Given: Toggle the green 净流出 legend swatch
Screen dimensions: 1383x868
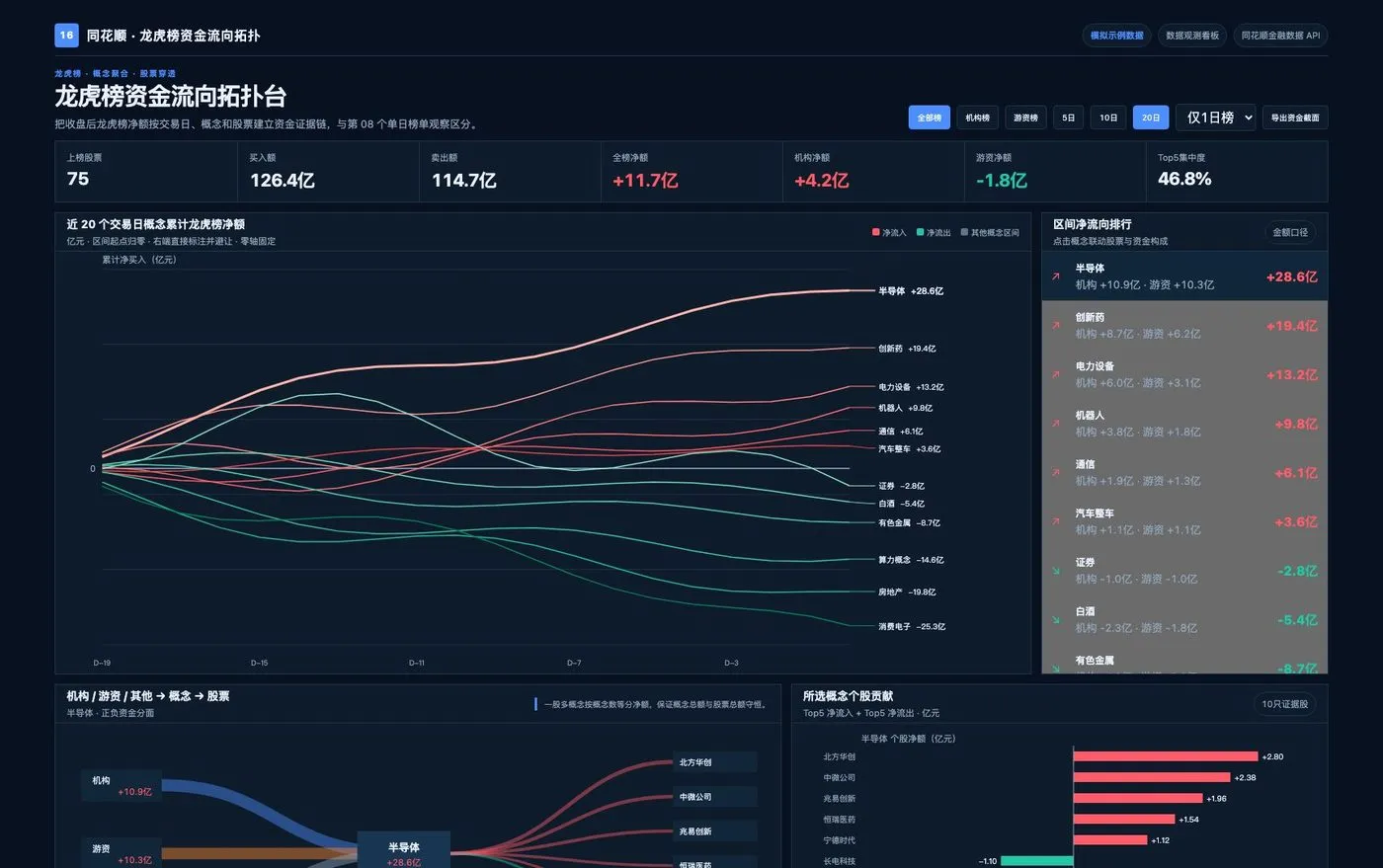Looking at the screenshot, I should pyautogui.click(x=920, y=233).
